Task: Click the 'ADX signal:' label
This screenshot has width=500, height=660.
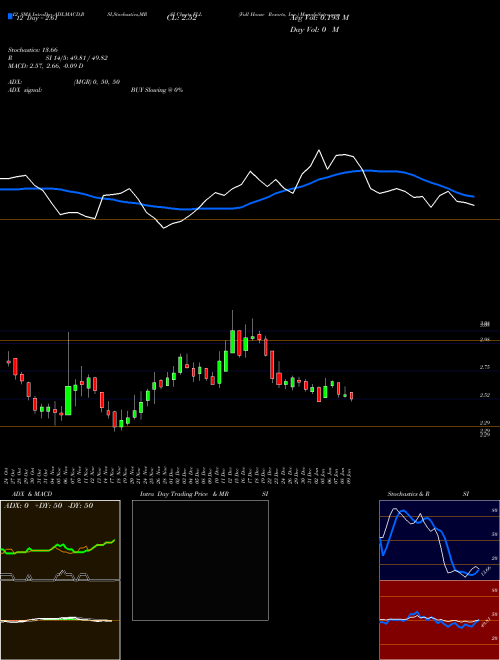Action: click(x=25, y=90)
